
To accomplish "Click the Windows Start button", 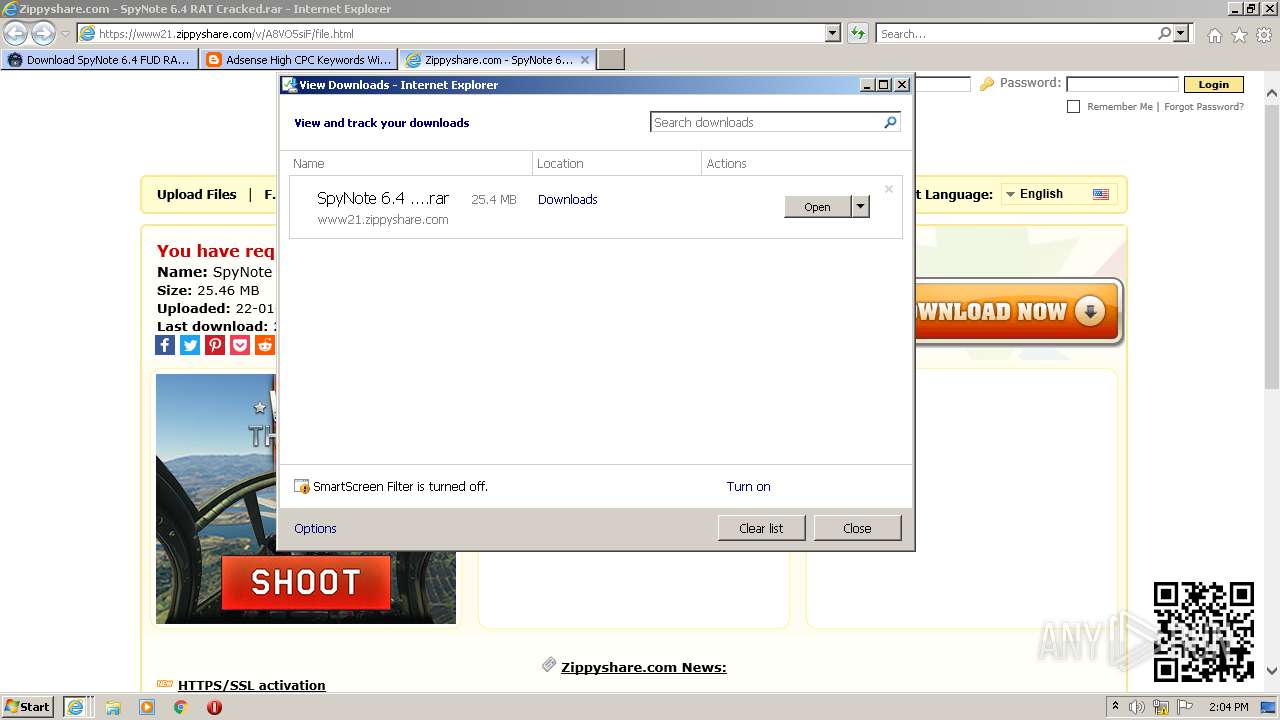I will point(28,706).
